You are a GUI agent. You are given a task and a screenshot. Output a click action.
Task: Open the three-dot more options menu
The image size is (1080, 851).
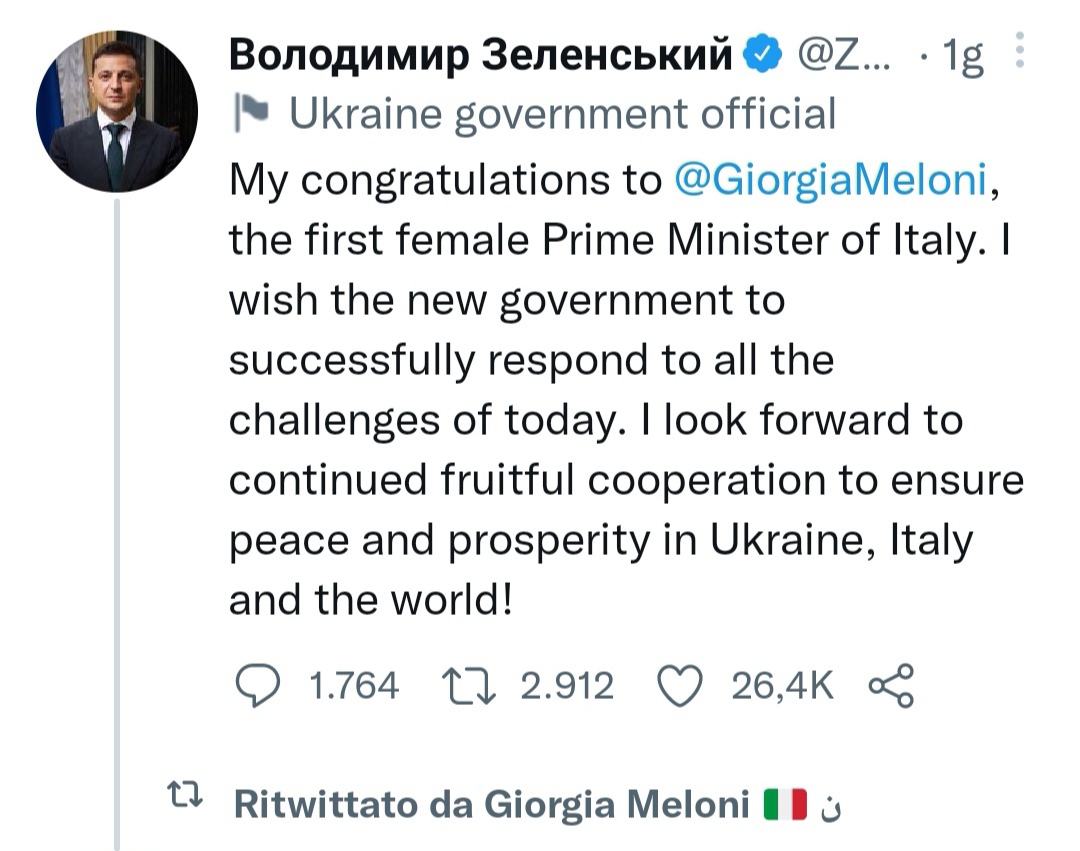pyautogui.click(x=1019, y=50)
